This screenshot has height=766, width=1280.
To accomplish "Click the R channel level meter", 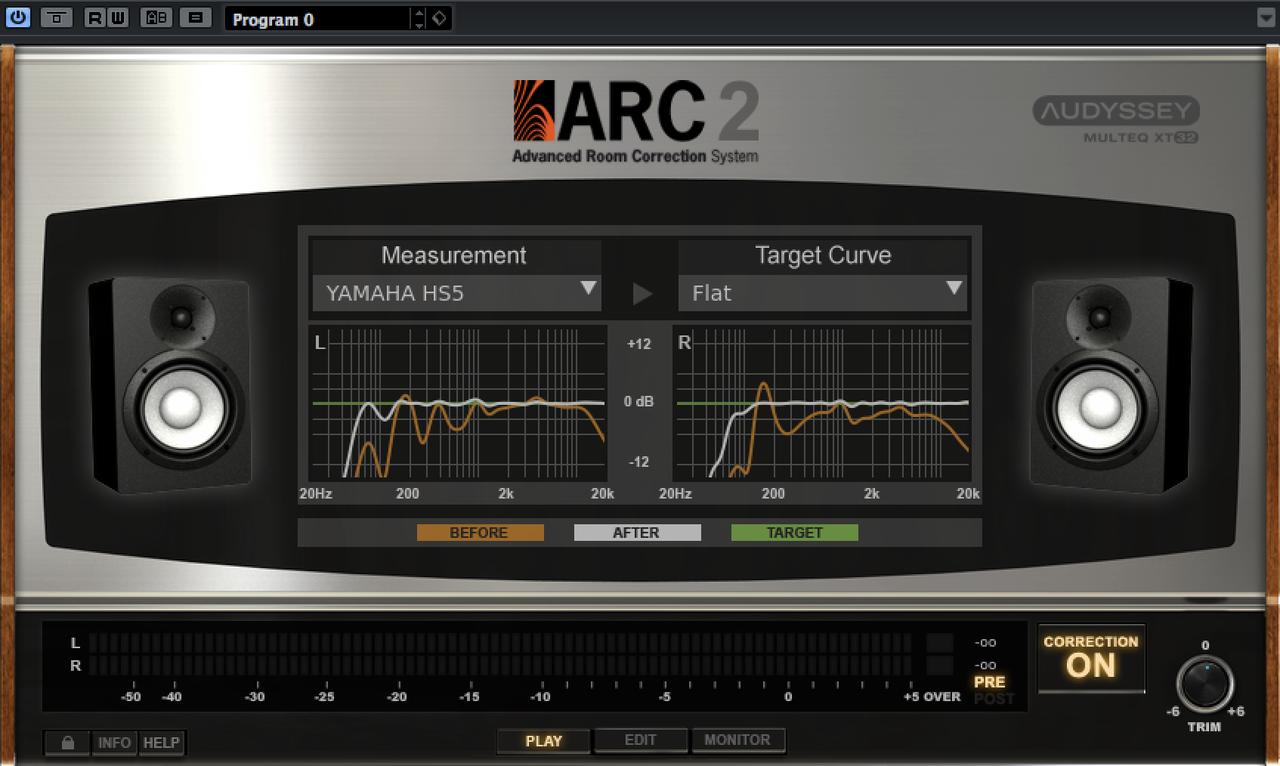I will click(500, 665).
